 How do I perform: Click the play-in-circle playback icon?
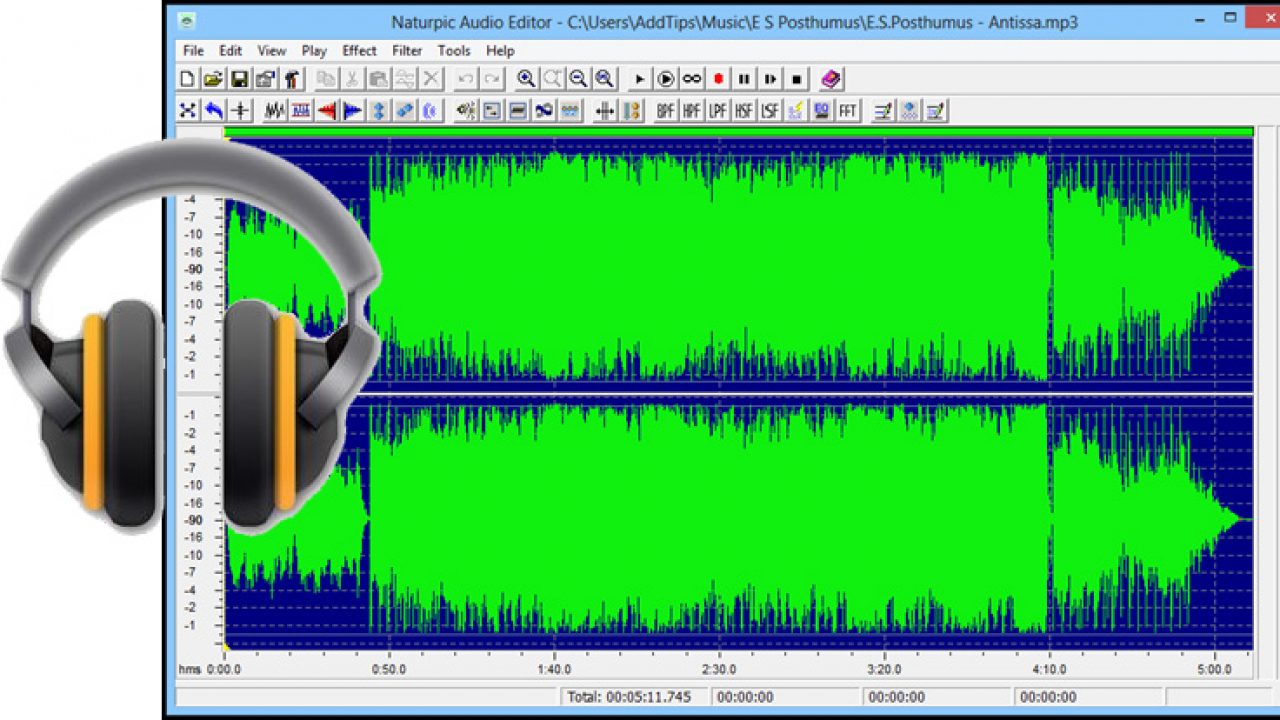(x=666, y=79)
